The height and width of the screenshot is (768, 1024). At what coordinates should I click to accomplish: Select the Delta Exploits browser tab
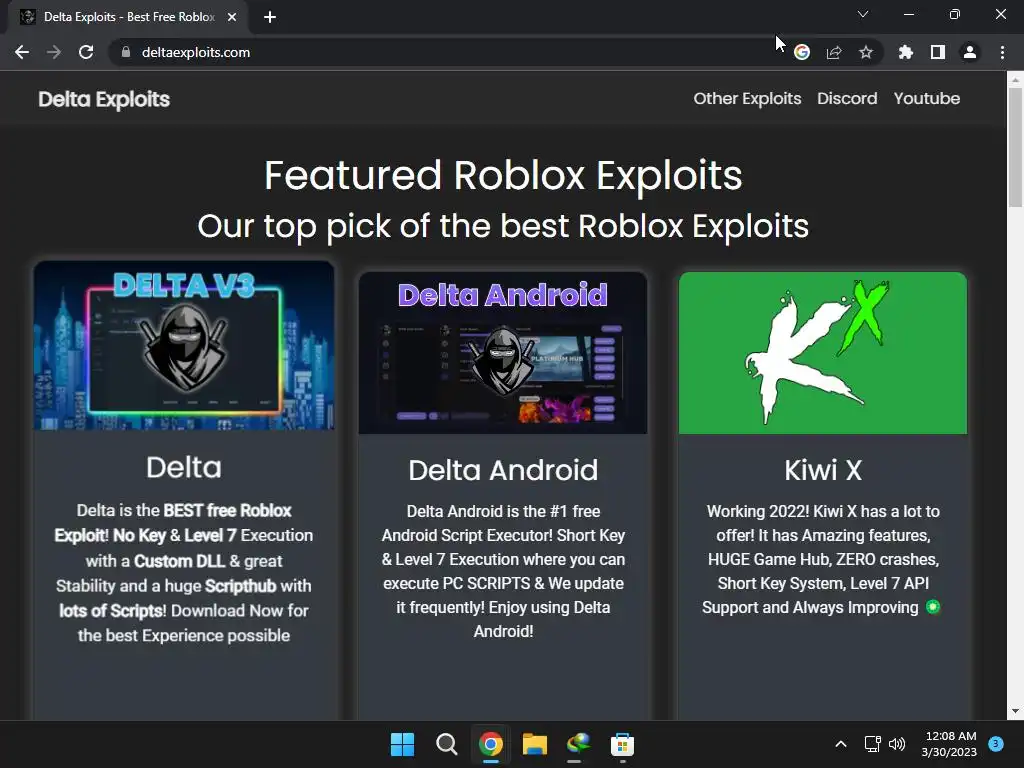pos(128,17)
